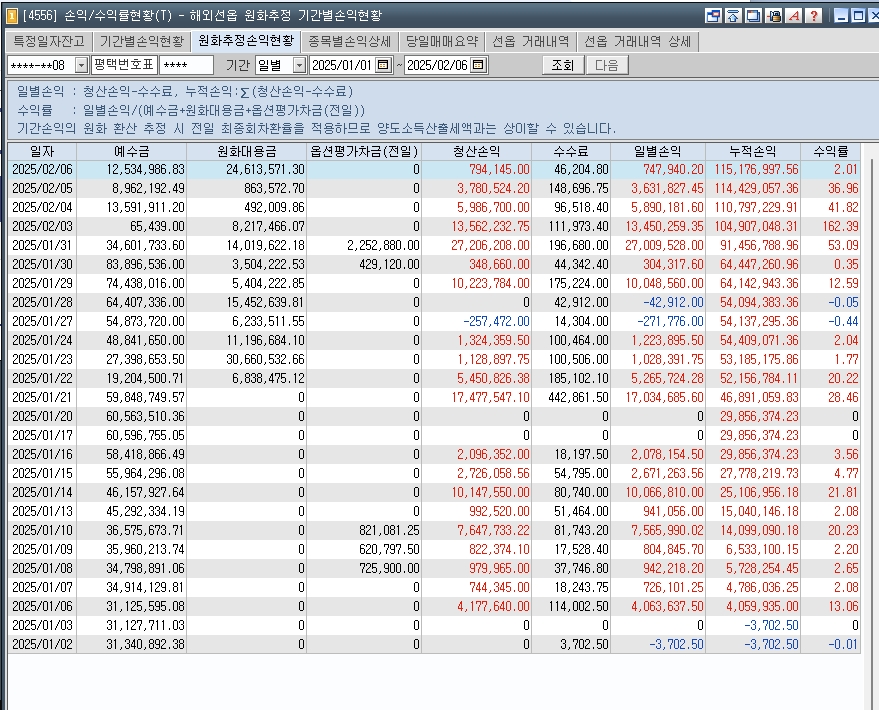Screen dimensions: 879x710
Task: Click the red letter A font icon
Action: (794, 16)
